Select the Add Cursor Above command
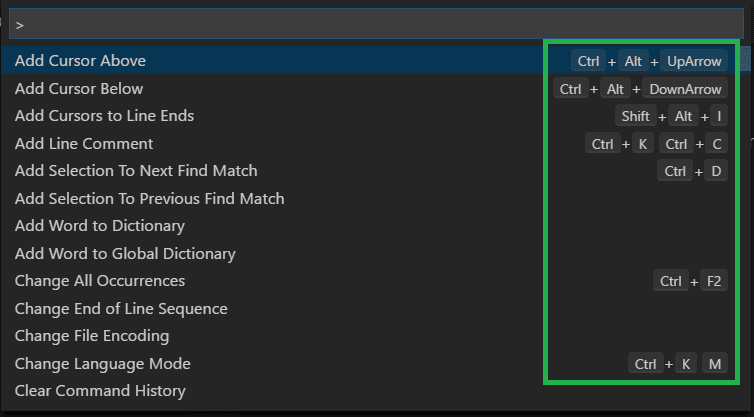The height and width of the screenshot is (417, 754). (80, 61)
